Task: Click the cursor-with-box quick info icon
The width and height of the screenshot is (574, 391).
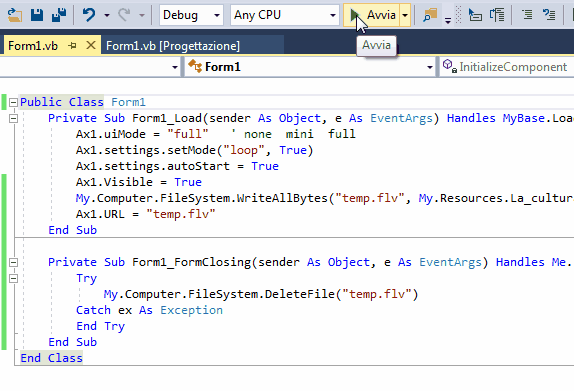Action: (x=475, y=15)
